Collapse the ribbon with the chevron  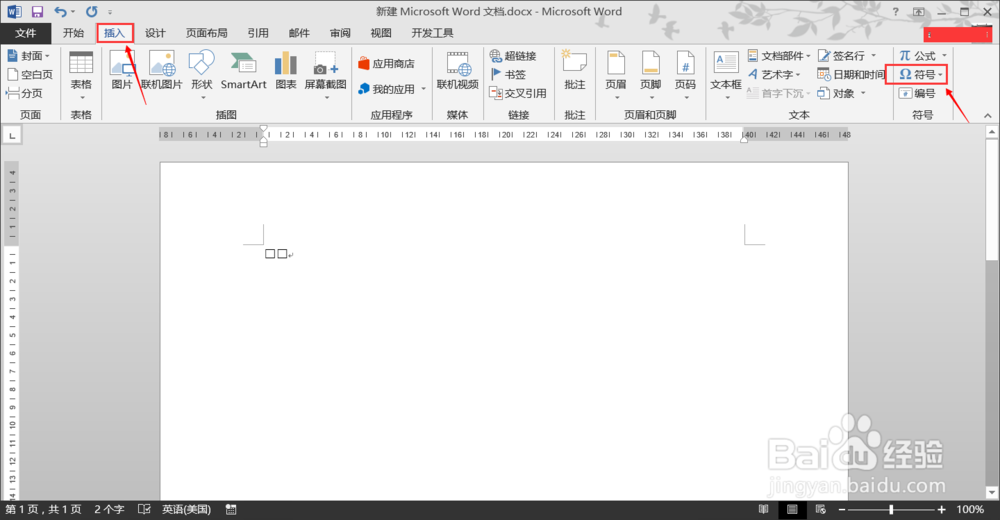(987, 115)
